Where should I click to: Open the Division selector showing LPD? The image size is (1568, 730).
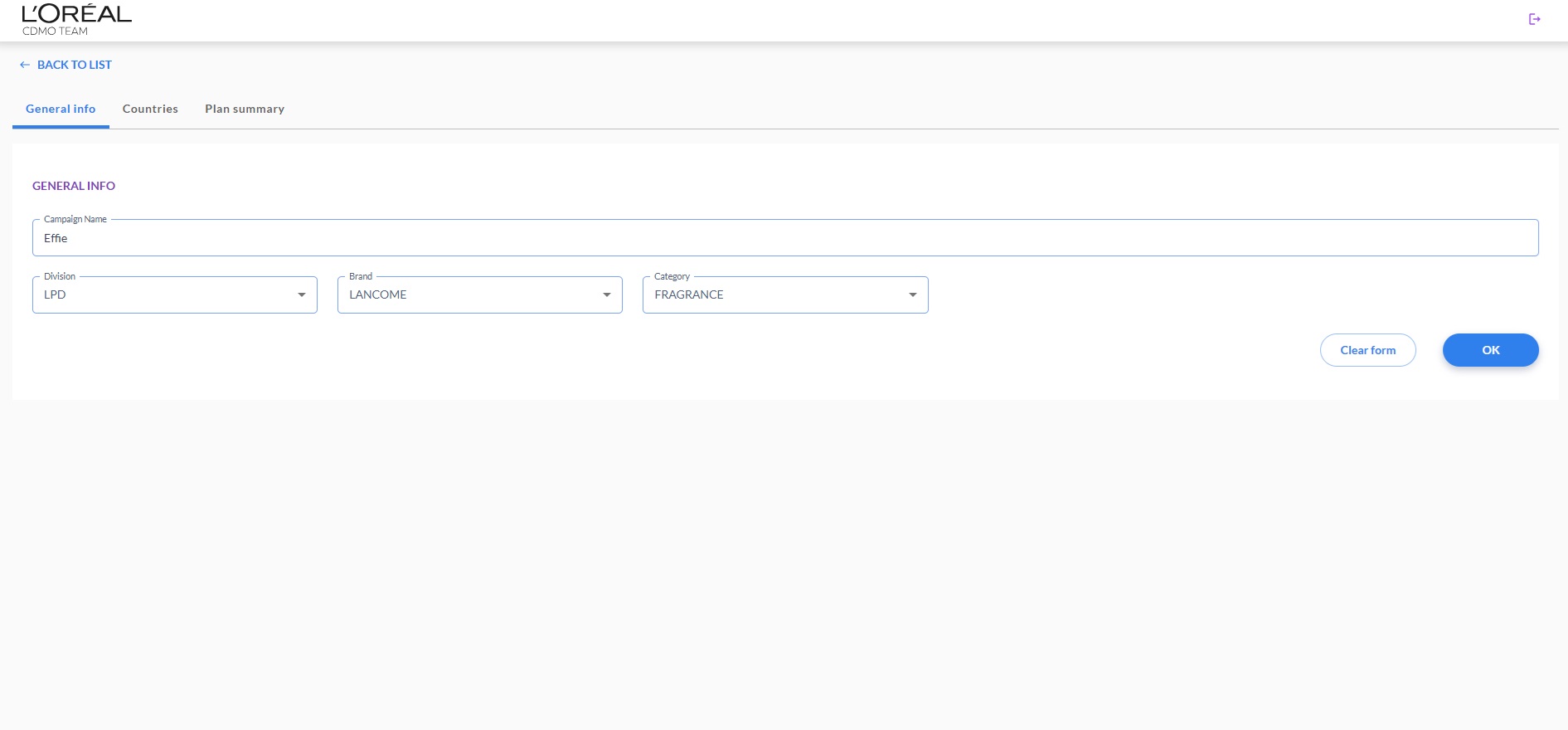point(166,295)
